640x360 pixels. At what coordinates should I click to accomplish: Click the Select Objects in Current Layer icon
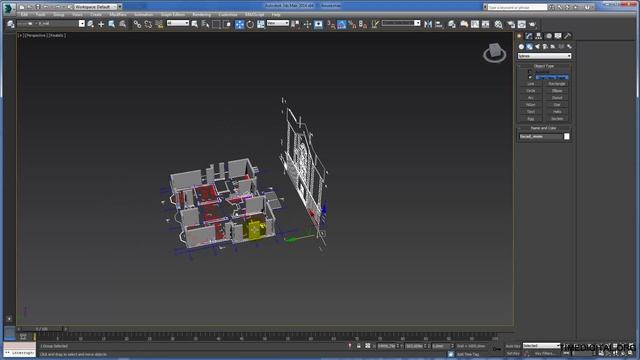111,24
